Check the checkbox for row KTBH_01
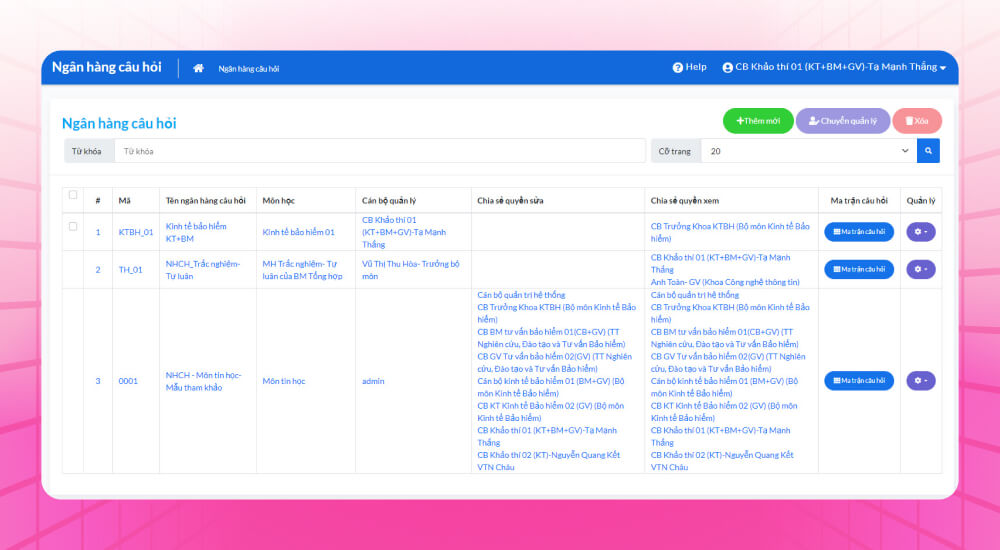The height and width of the screenshot is (550, 1000). point(73,227)
